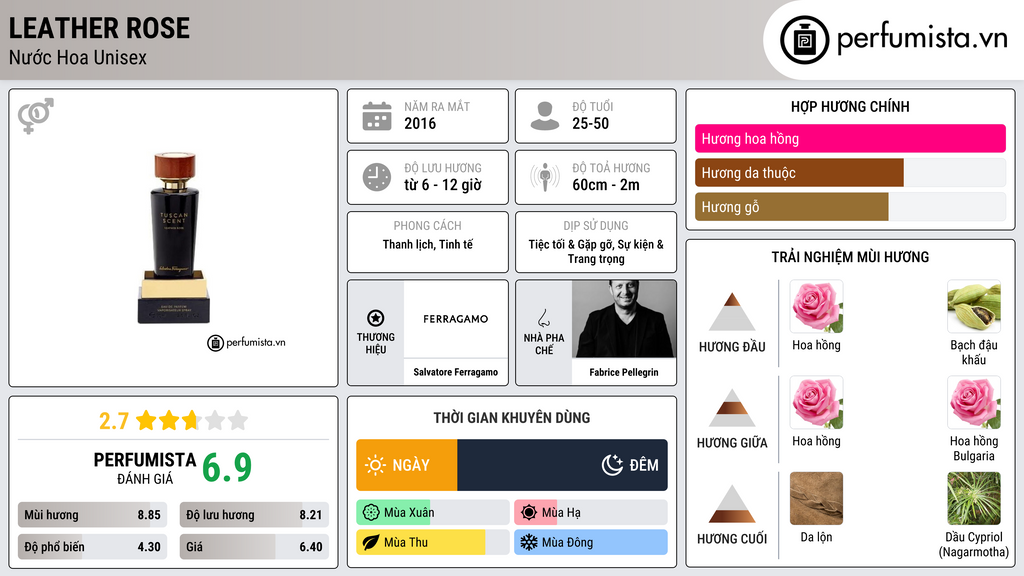This screenshot has width=1024, height=576.
Task: Open the Da lộn note image
Action: pos(816,499)
